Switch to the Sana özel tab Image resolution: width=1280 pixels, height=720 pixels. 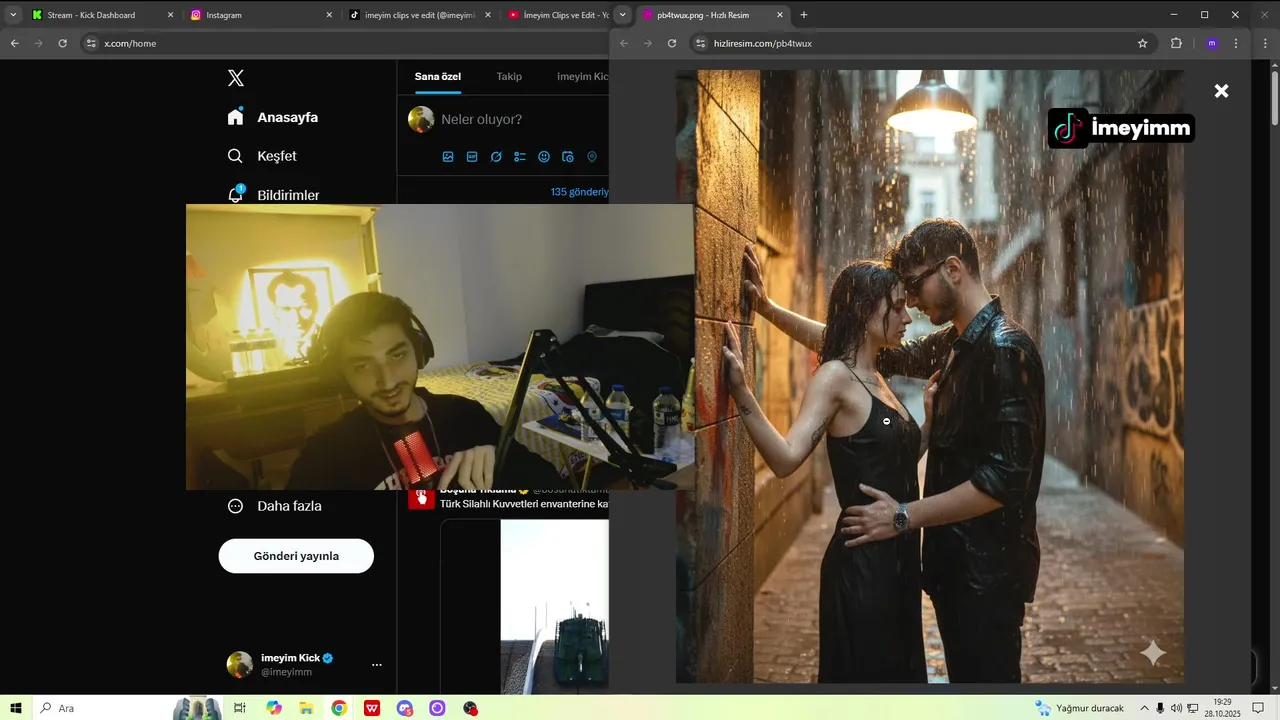click(x=438, y=77)
